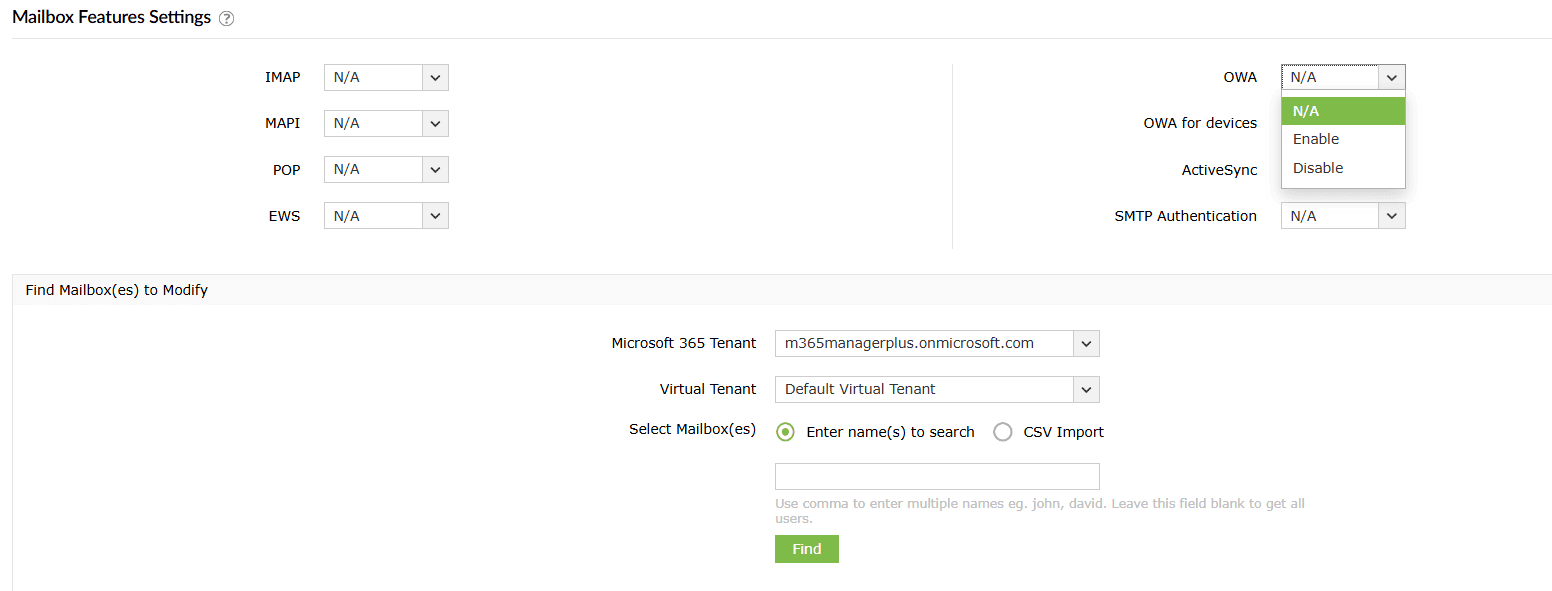The width and height of the screenshot is (1552, 591).
Task: Click the mailbox name search input field
Action: tap(936, 476)
